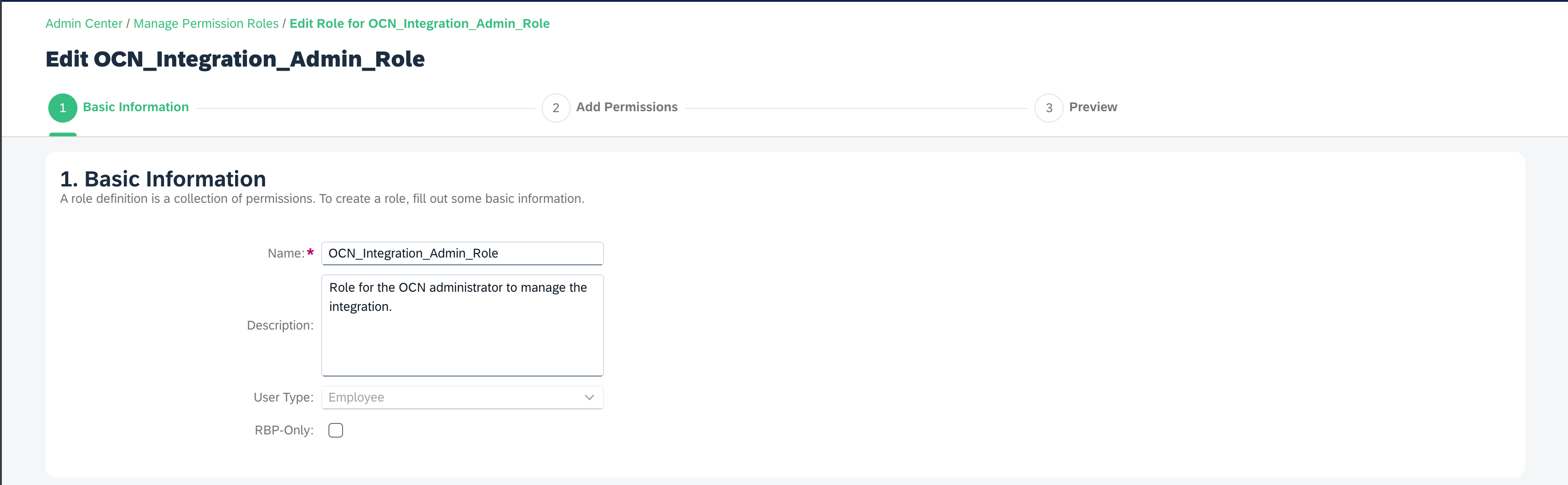The height and width of the screenshot is (485, 1568).
Task: Navigate to Admin Center breadcrumb
Action: pos(84,24)
